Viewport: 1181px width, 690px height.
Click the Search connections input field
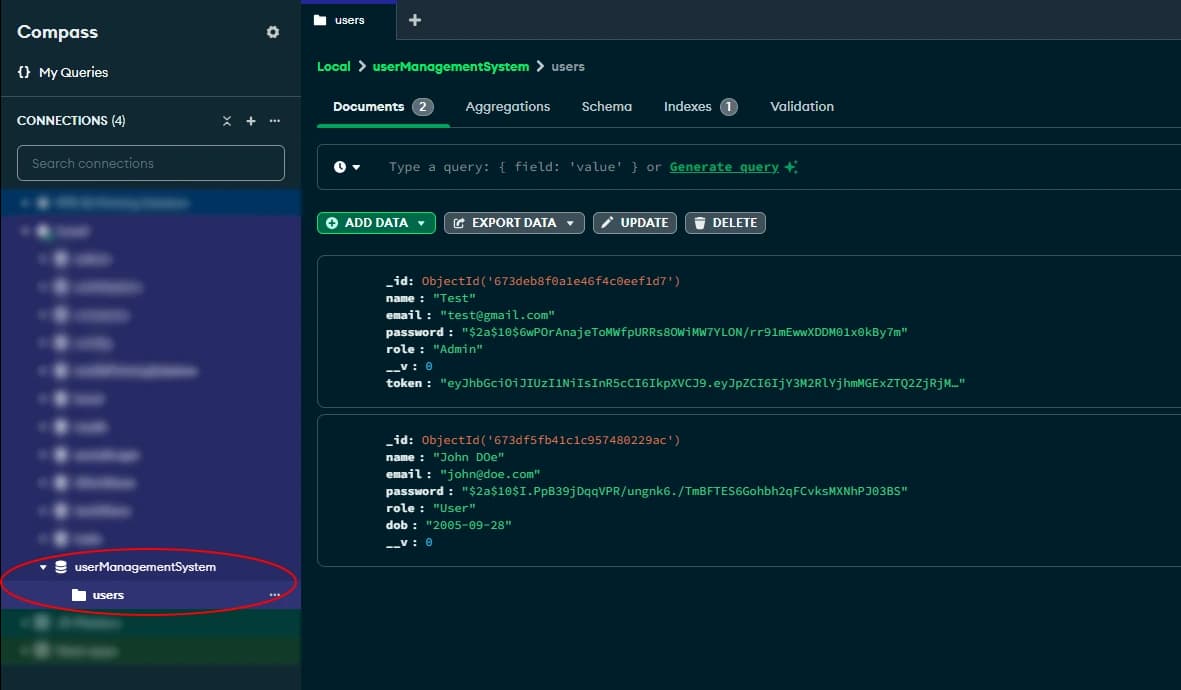[150, 162]
